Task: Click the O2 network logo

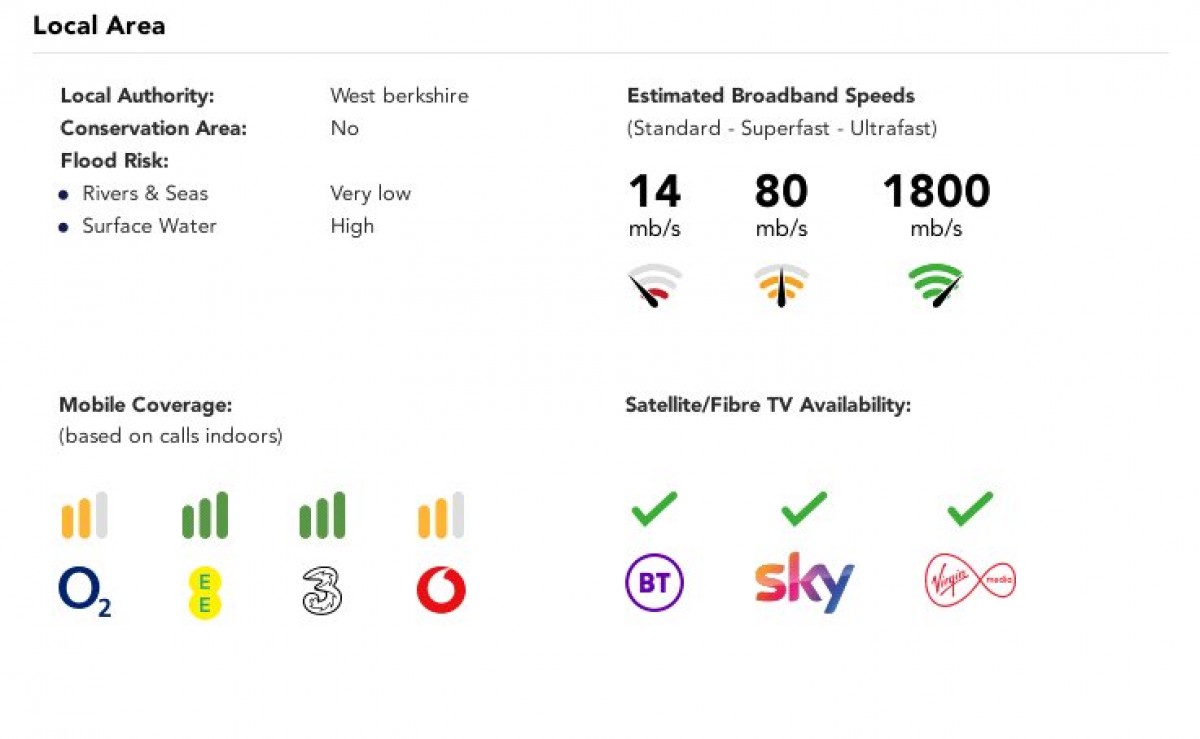Action: pos(84,592)
